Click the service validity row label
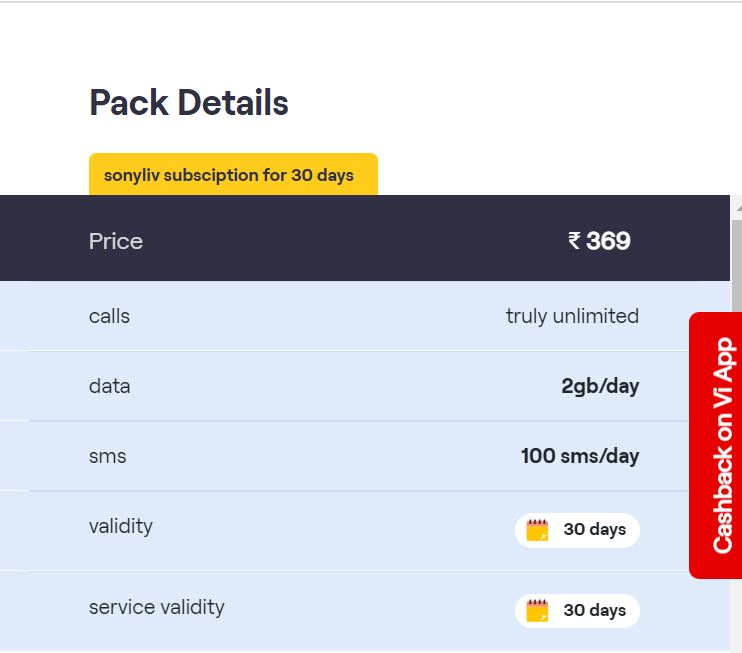Image resolution: width=742 pixels, height=653 pixels. pos(156,607)
